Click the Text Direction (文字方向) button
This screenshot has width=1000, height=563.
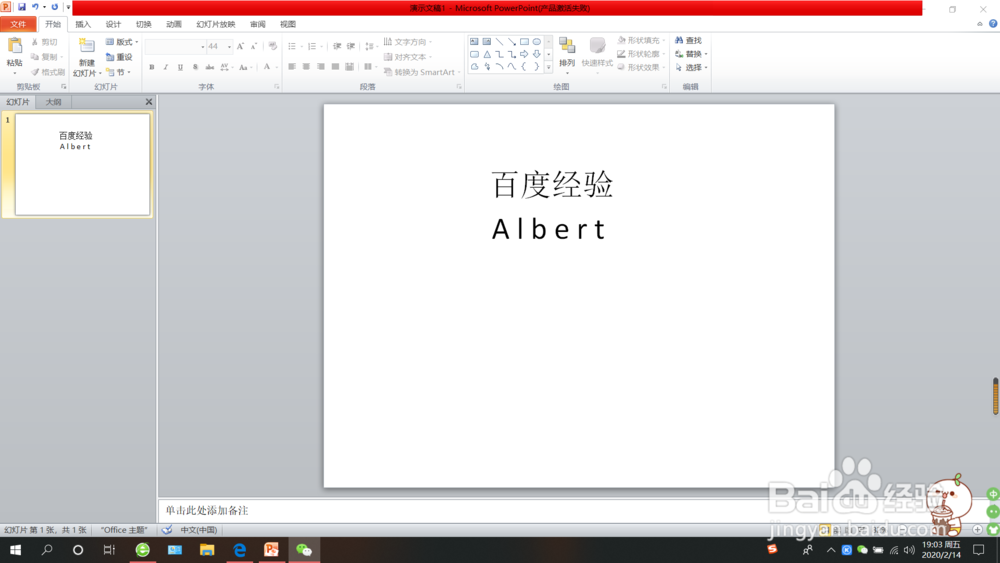[408, 42]
